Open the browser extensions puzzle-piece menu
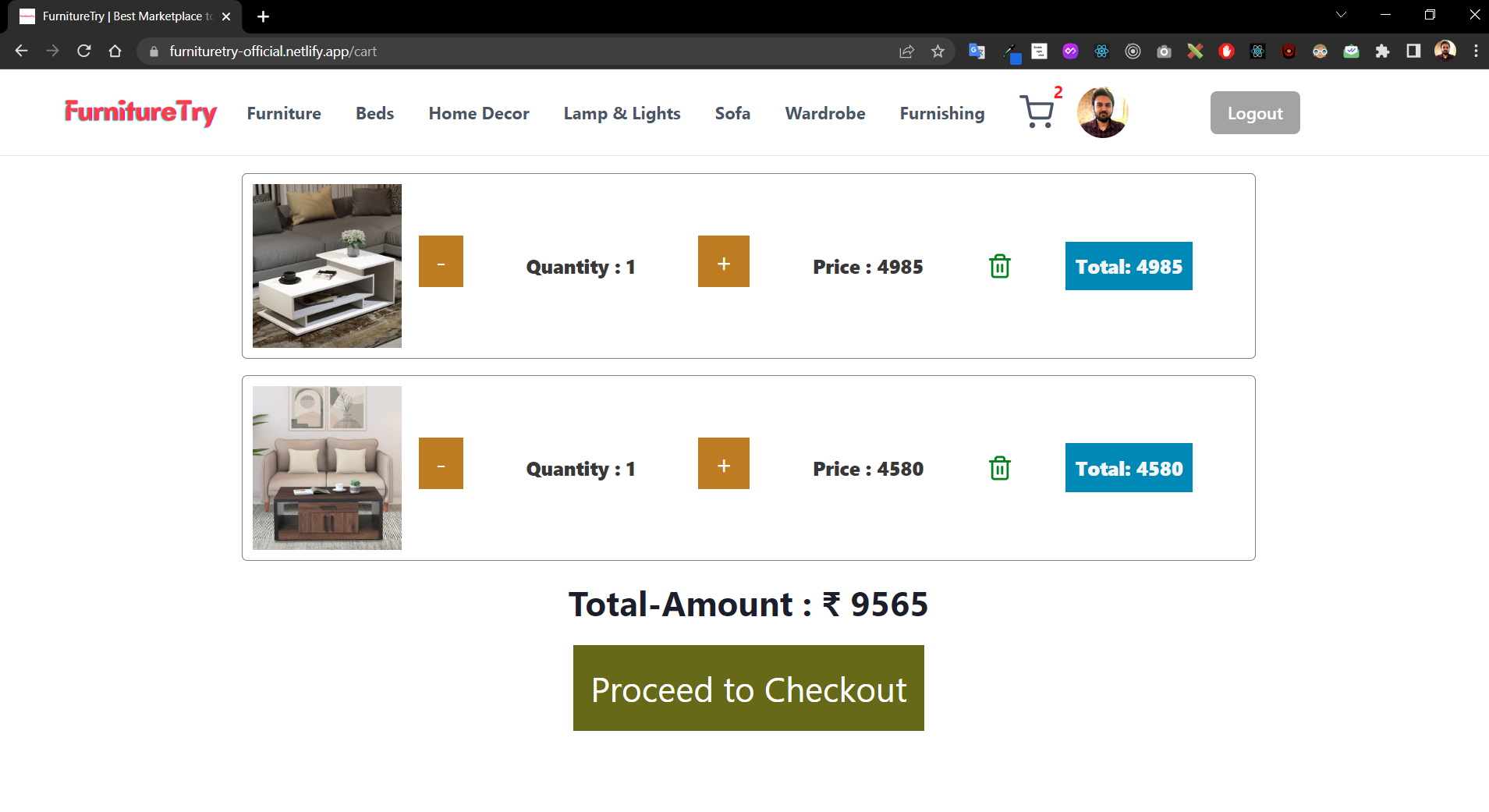Viewport: 1489px width, 812px height. pyautogui.click(x=1384, y=51)
